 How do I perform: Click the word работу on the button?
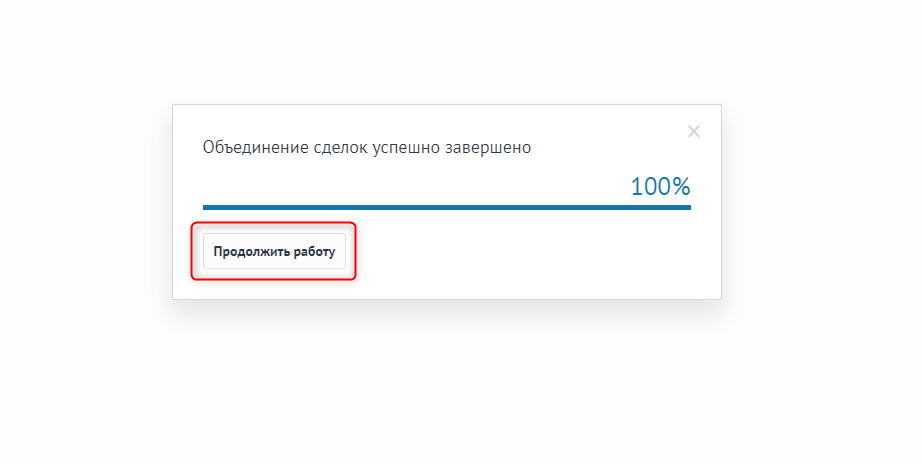coord(315,252)
